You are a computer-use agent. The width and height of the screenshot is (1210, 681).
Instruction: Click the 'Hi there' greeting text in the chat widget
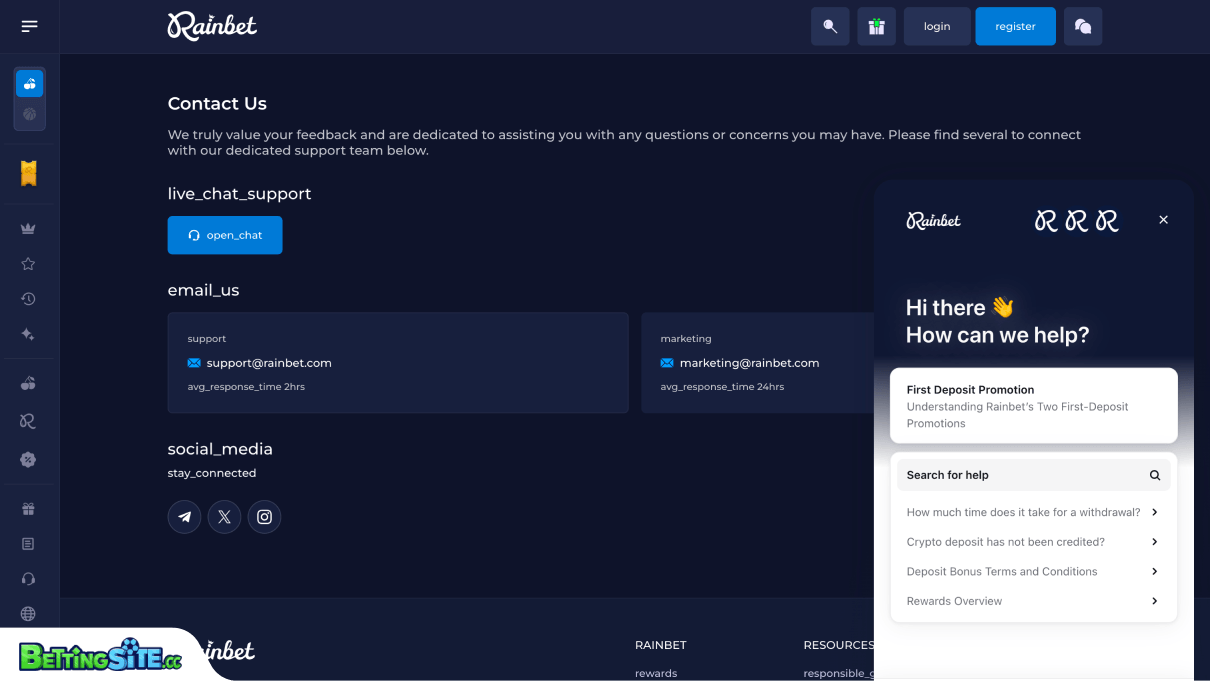pyautogui.click(x=960, y=307)
